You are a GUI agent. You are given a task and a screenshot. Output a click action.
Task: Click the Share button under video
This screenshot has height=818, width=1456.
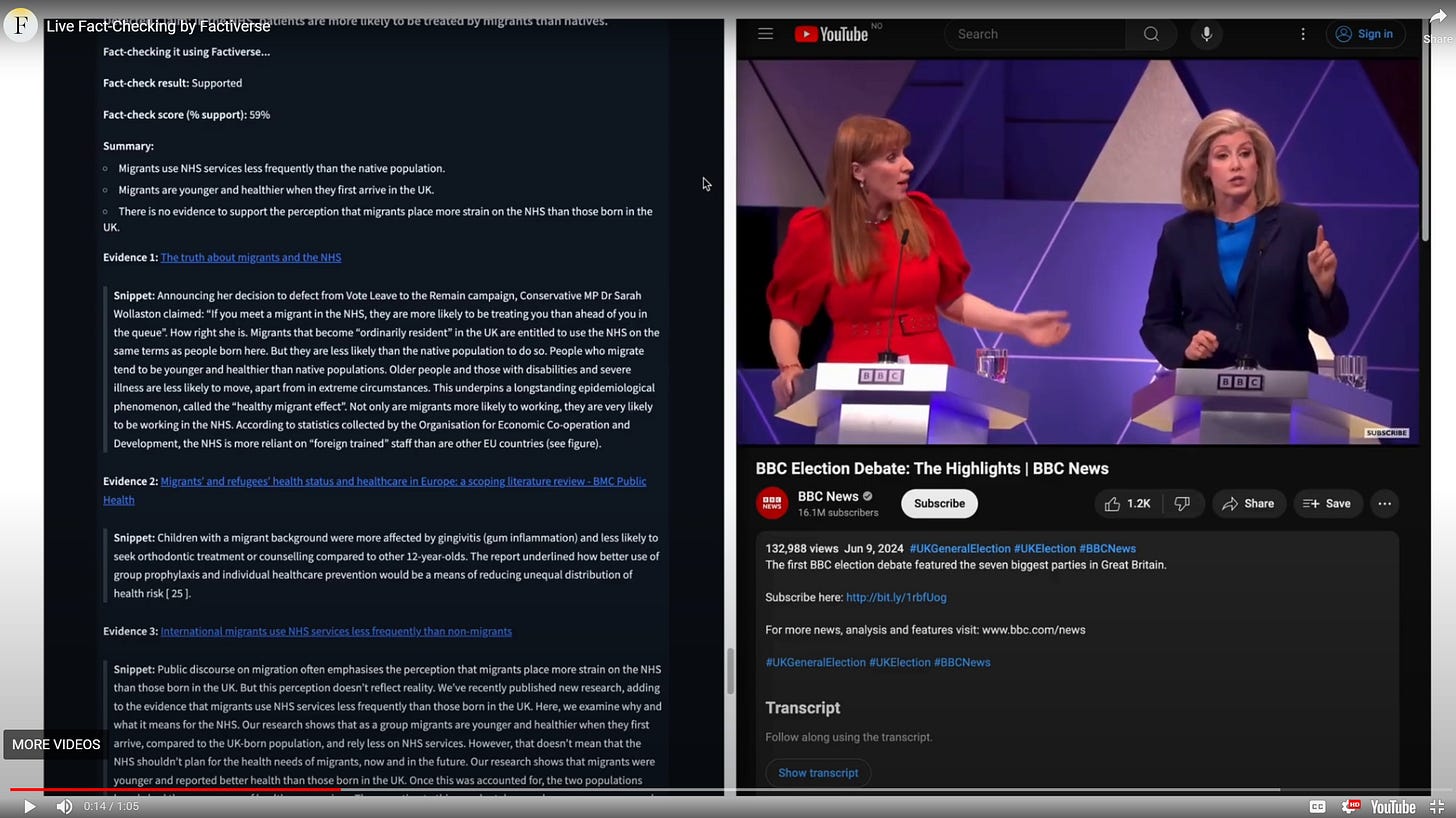(1248, 503)
